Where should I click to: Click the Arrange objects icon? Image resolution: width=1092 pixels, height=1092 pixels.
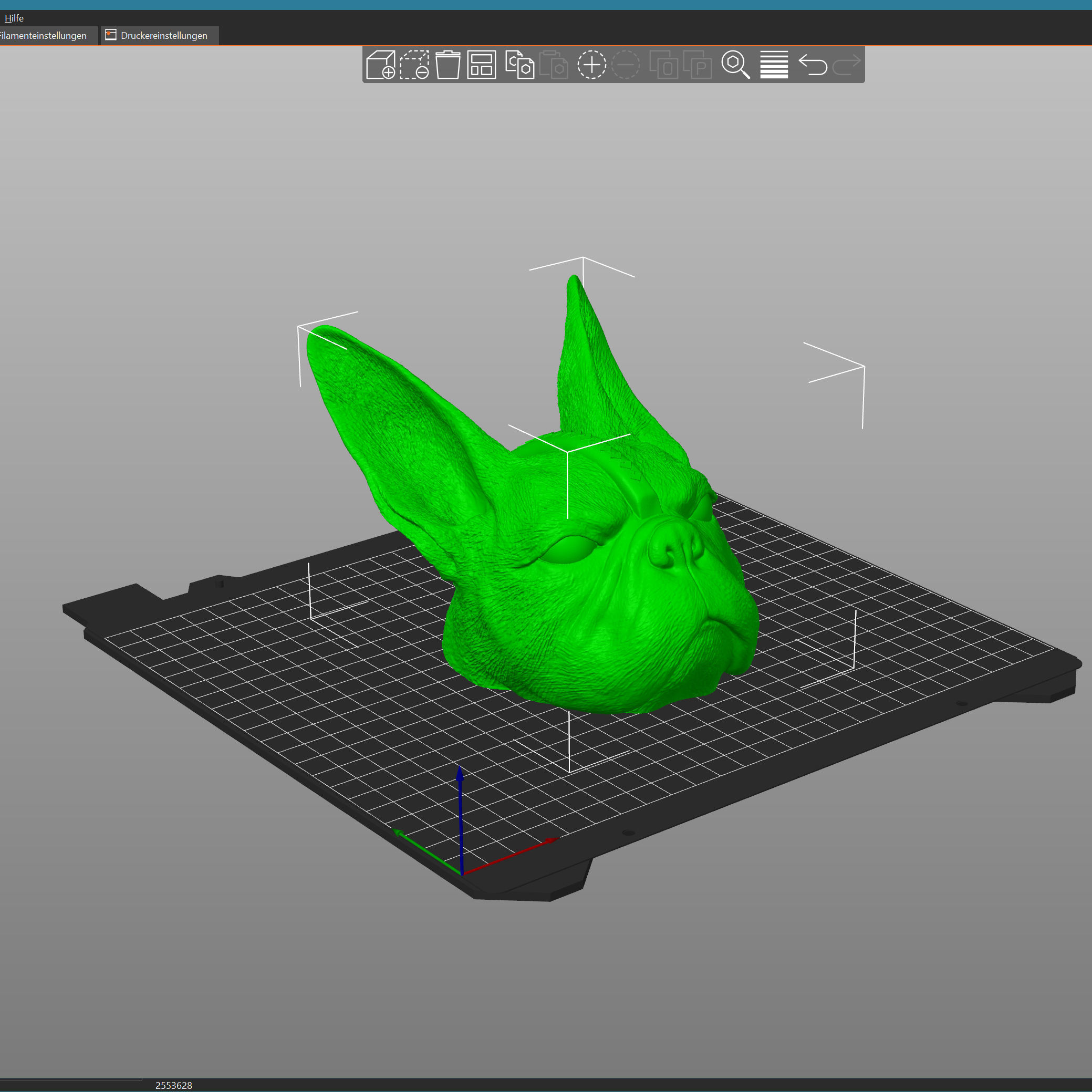[481, 65]
